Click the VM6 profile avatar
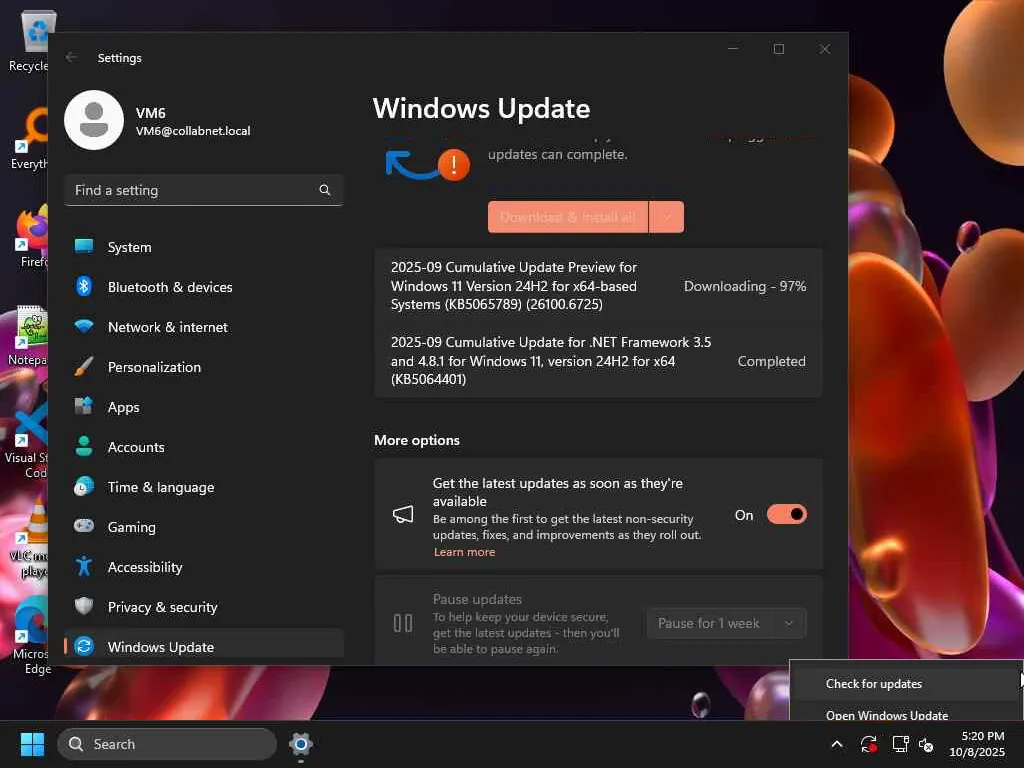1024x768 pixels. coord(94,120)
